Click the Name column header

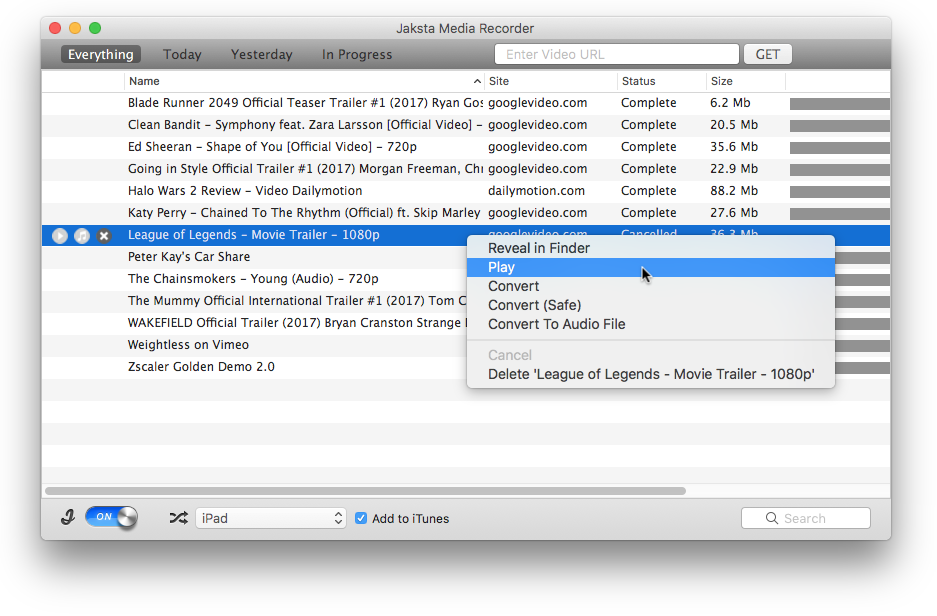pyautogui.click(x=304, y=81)
